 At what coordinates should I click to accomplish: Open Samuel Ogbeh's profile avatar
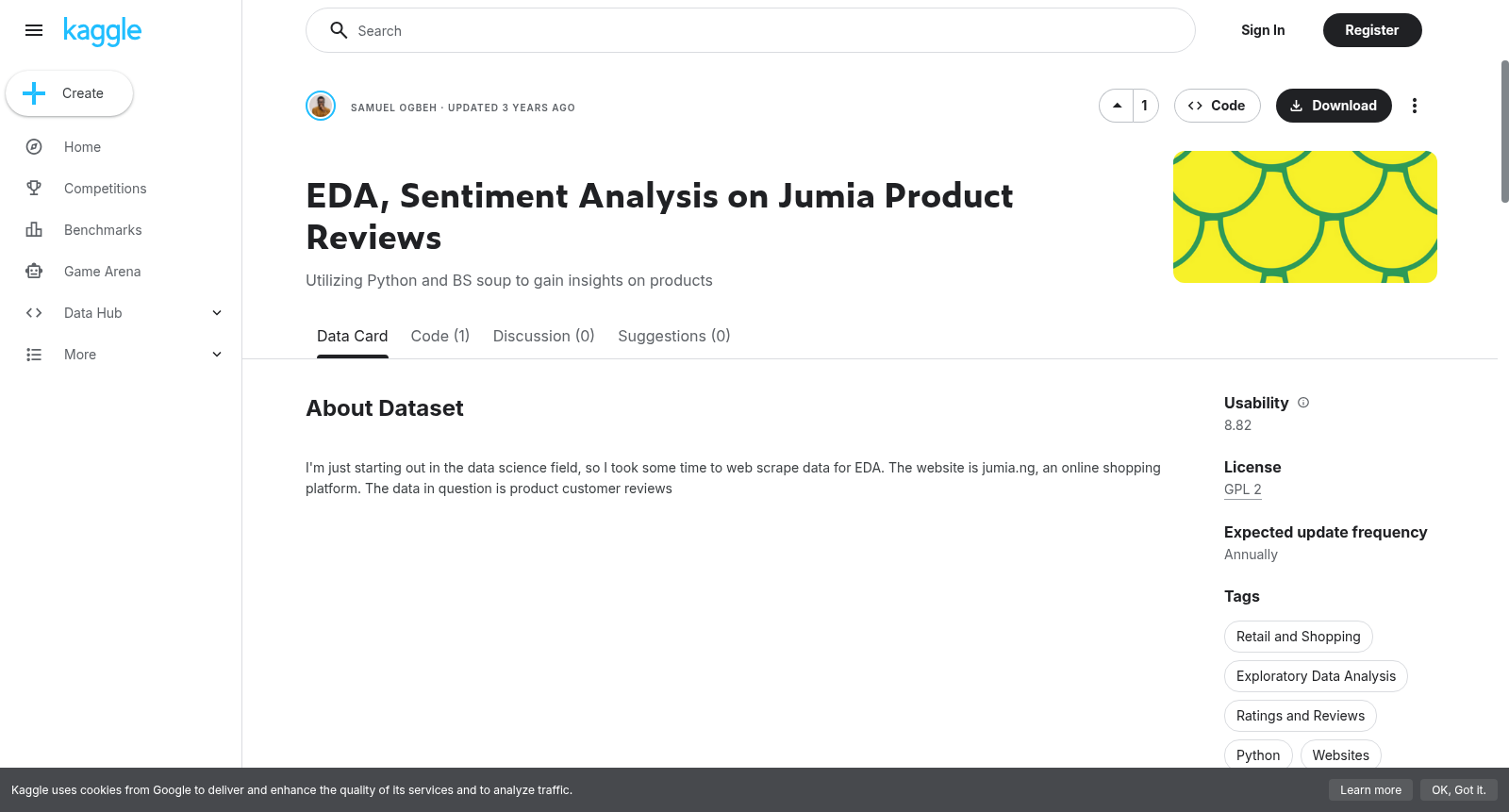(x=321, y=106)
